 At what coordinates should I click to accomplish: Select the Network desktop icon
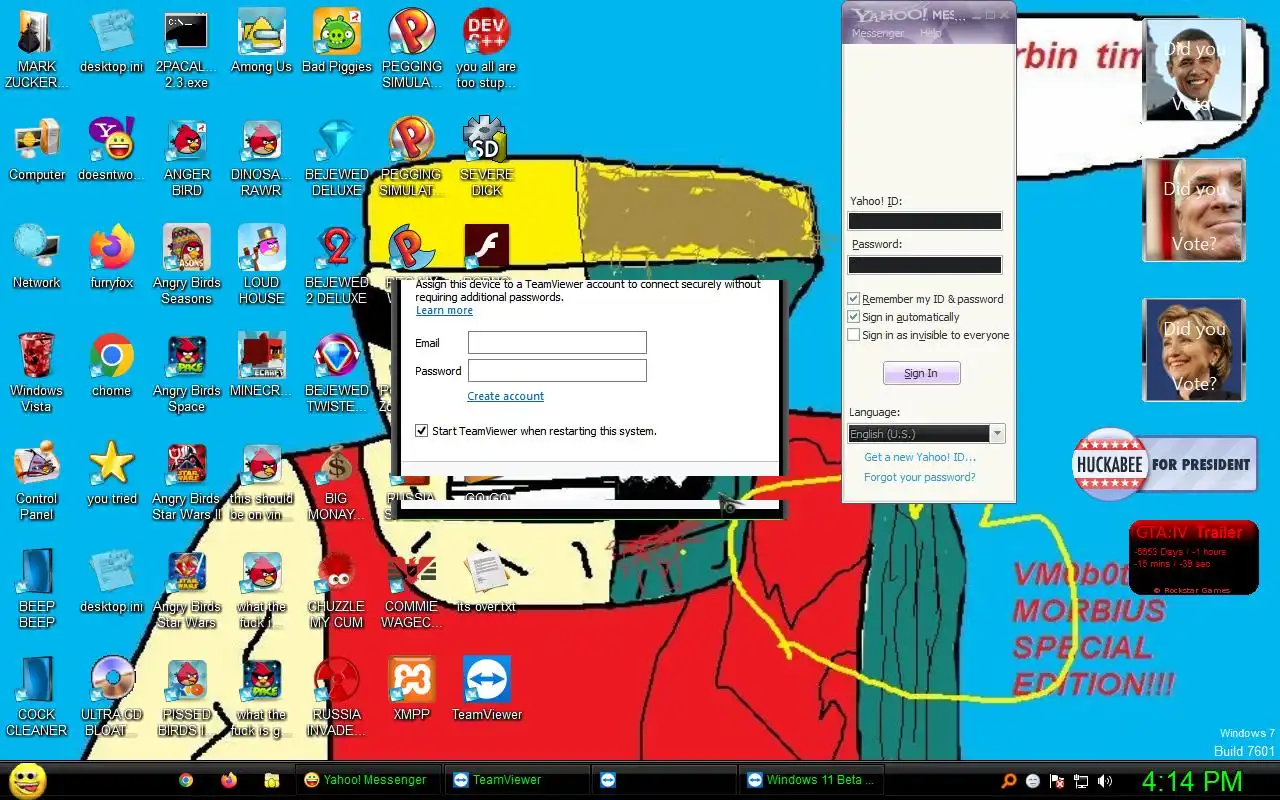(37, 258)
